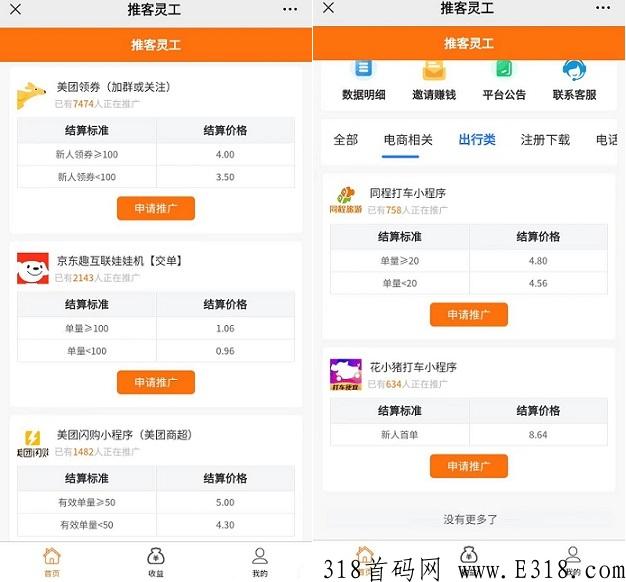Tap 已有758人正在推广 text
Screen dimensions: 626x582
[408, 210]
